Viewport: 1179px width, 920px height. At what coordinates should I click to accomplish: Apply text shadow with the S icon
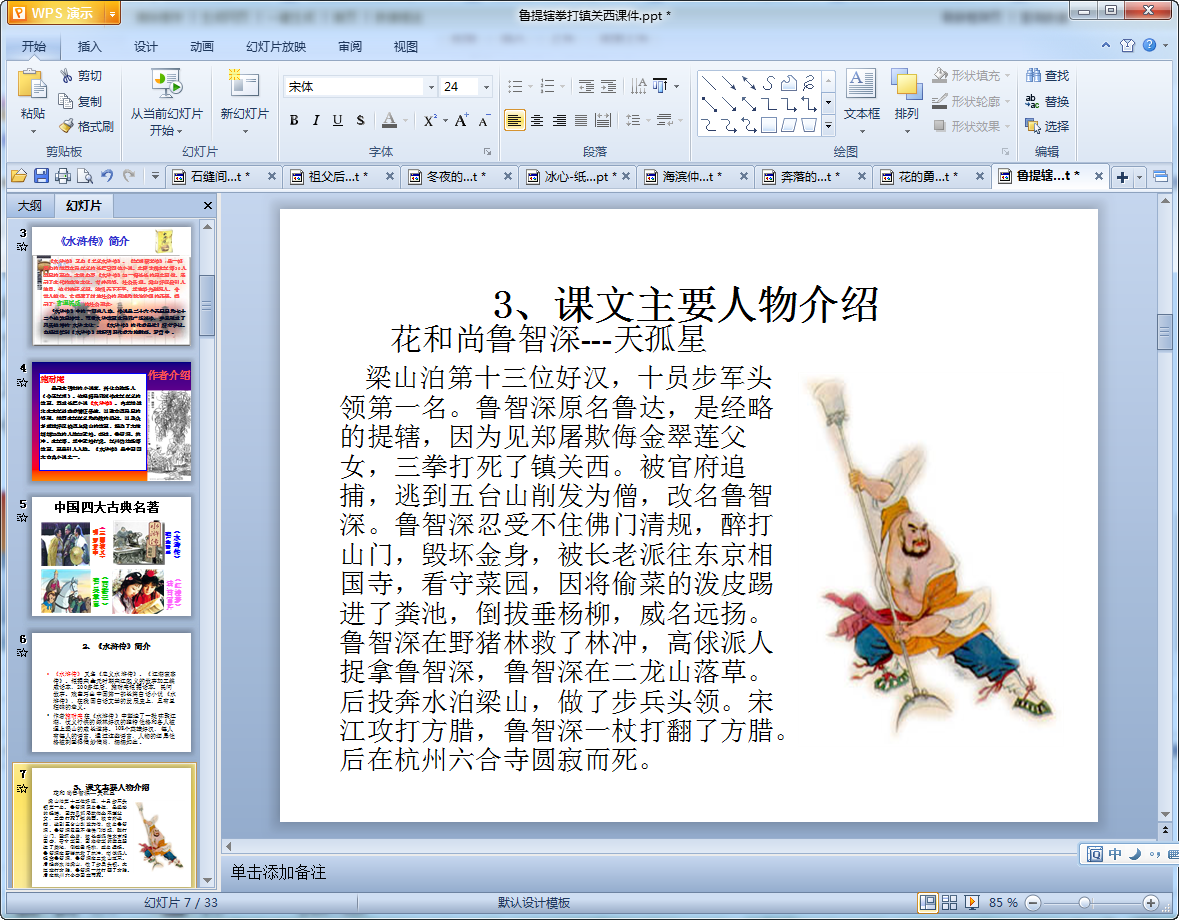pos(360,120)
